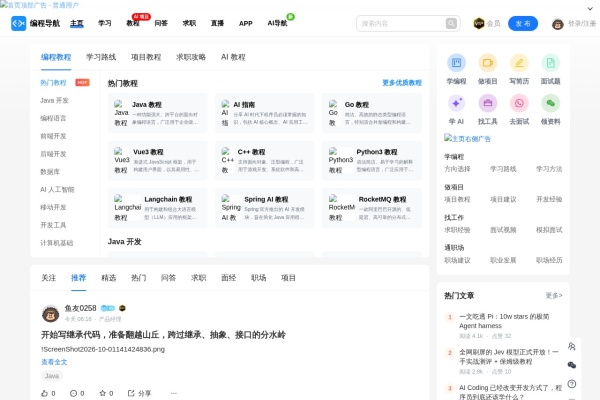The width and height of the screenshot is (600, 400).
Task: Open 教程 in top navigation
Action: point(133,23)
